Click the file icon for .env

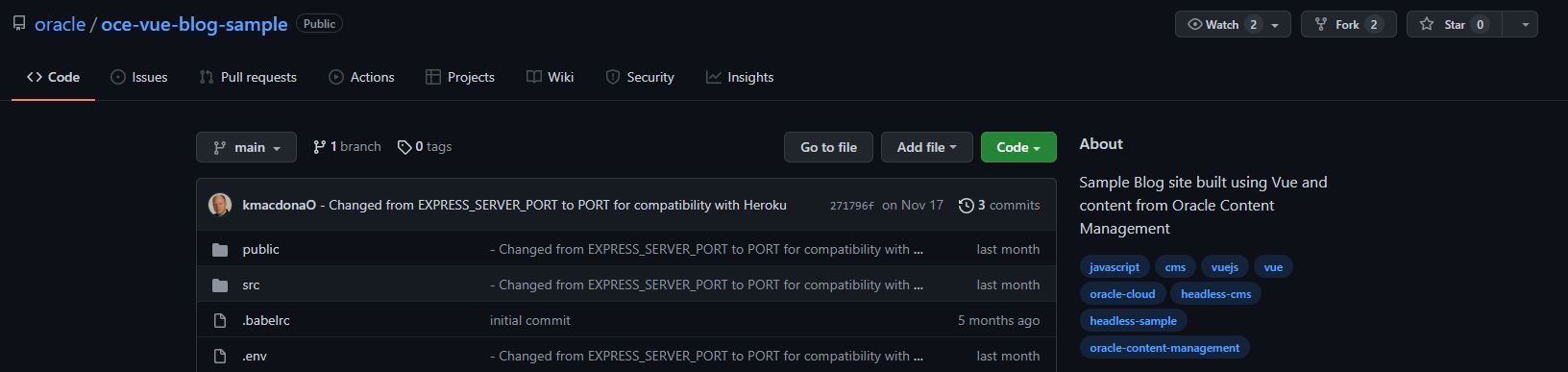220,356
